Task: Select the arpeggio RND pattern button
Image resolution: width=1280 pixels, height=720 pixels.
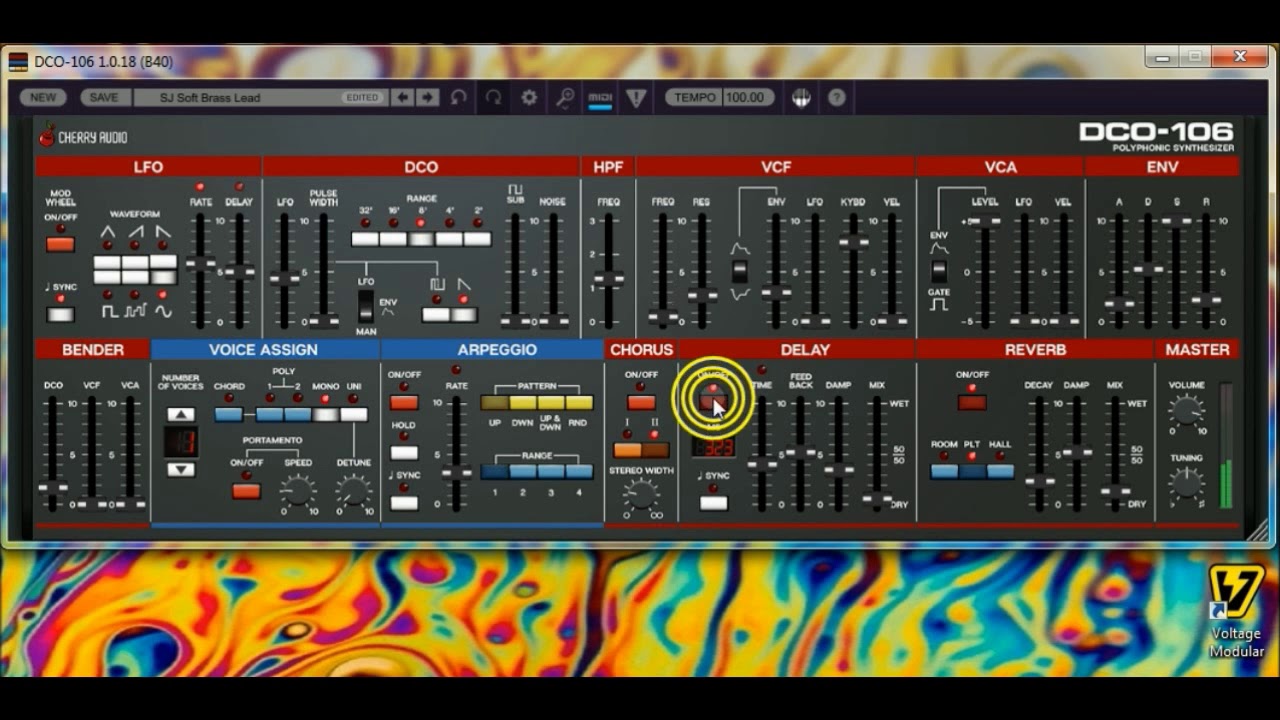Action: [579, 402]
